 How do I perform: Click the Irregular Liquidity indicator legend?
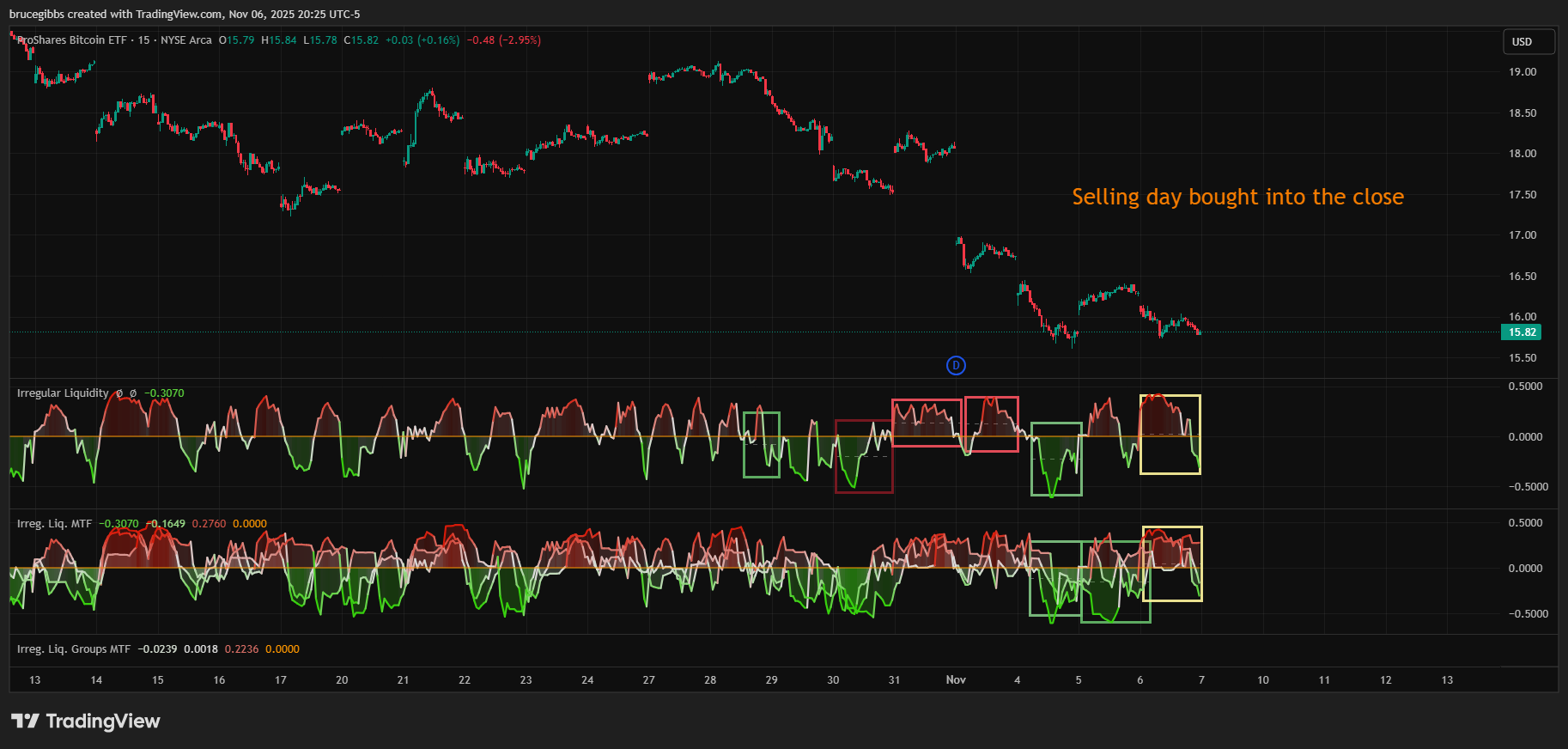(63, 393)
